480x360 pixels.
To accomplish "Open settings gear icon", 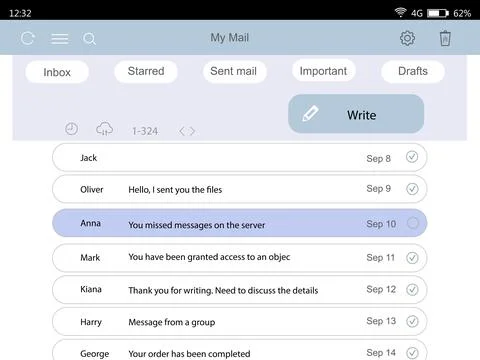I will point(407,38).
